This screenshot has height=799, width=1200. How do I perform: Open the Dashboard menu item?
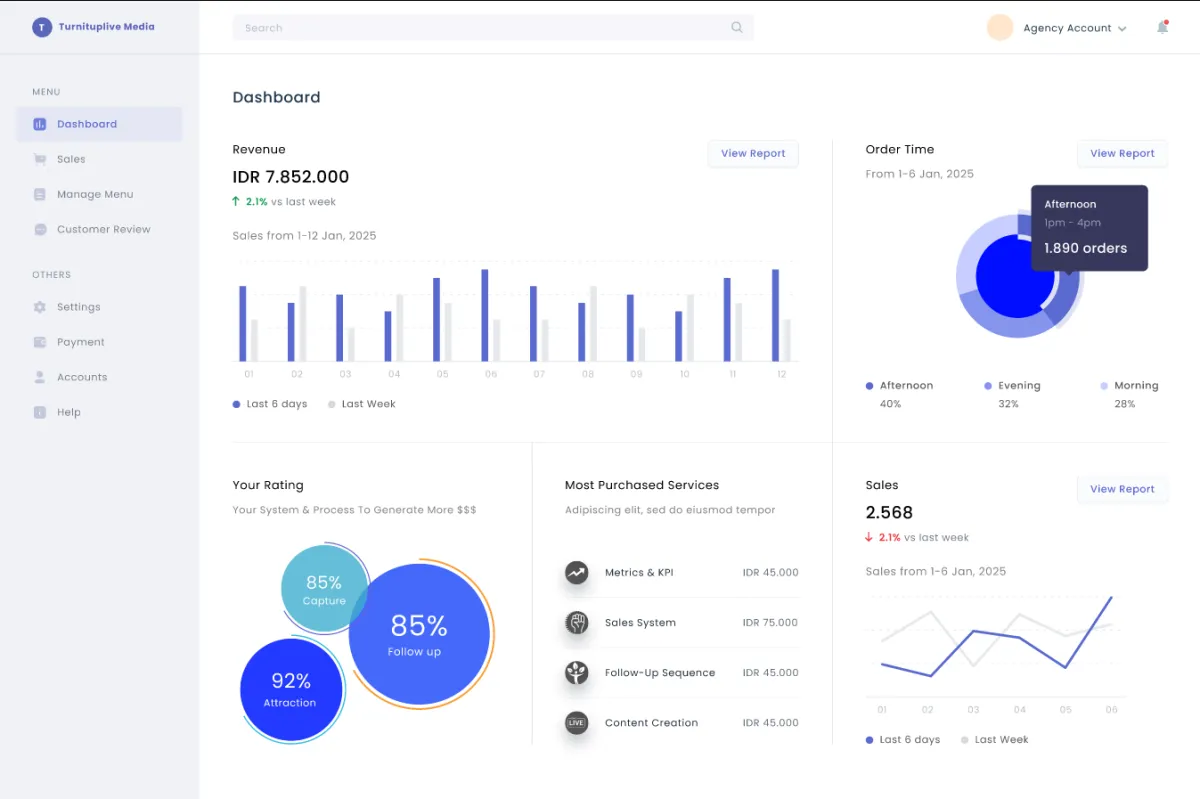[x=99, y=124]
